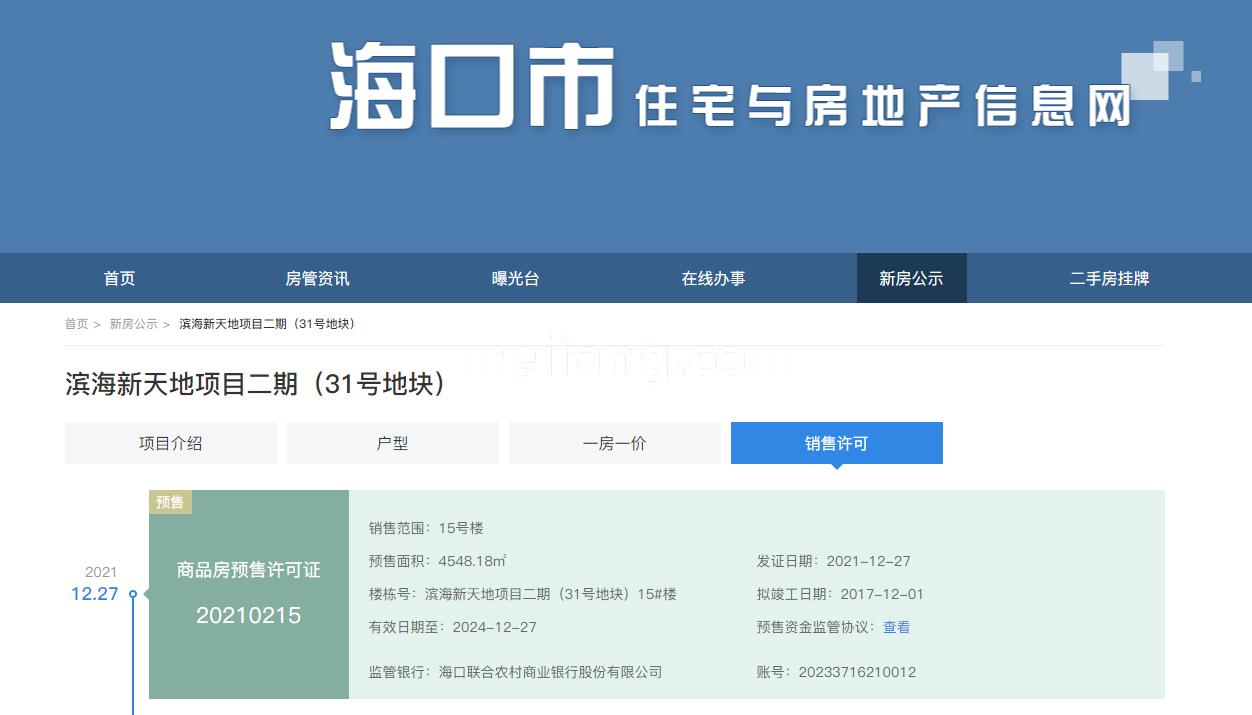Click the overlapping squares logo icon in header
1252x715 pixels.
pyautogui.click(x=1158, y=70)
